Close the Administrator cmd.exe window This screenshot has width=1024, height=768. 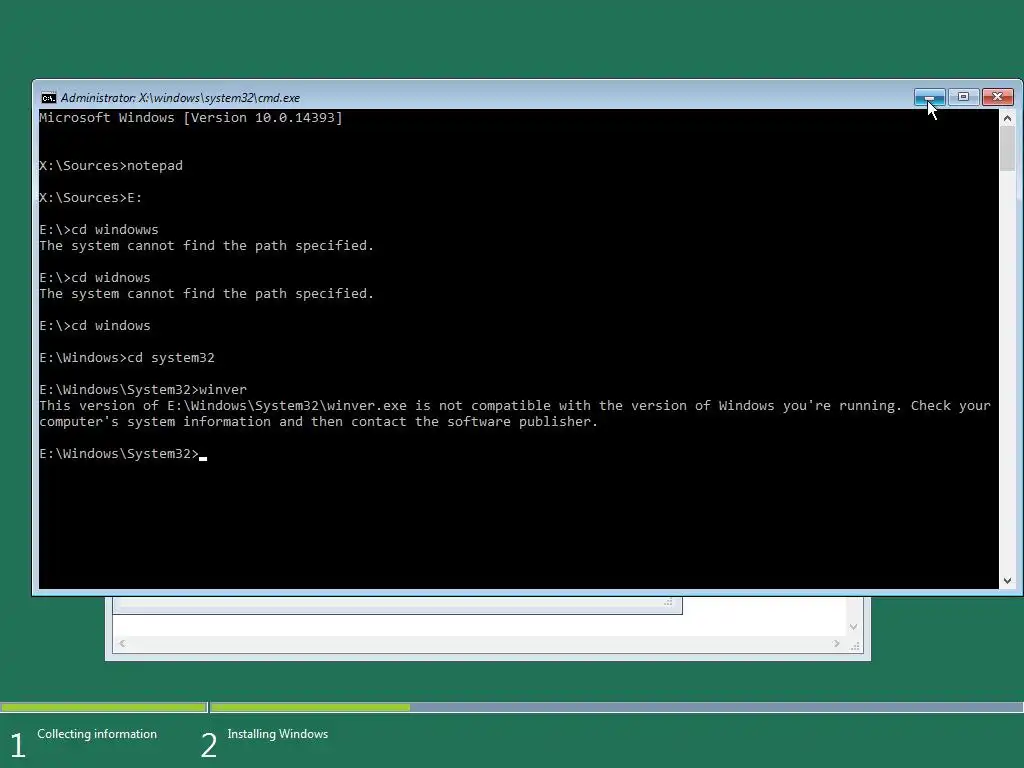click(998, 97)
